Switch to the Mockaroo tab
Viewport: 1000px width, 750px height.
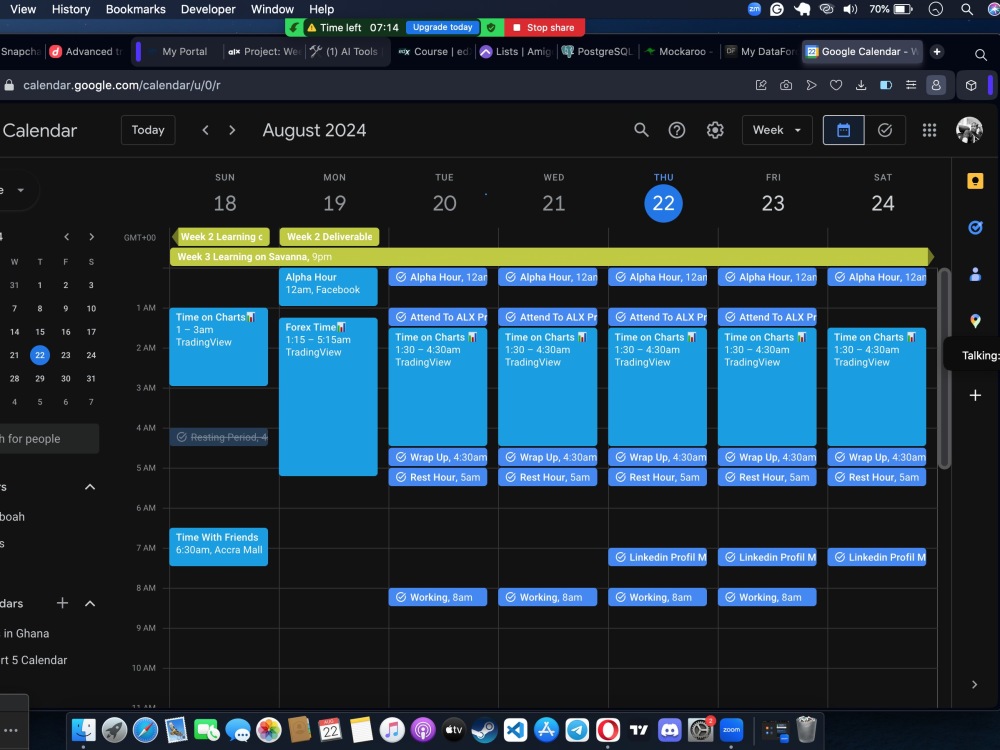coord(678,52)
